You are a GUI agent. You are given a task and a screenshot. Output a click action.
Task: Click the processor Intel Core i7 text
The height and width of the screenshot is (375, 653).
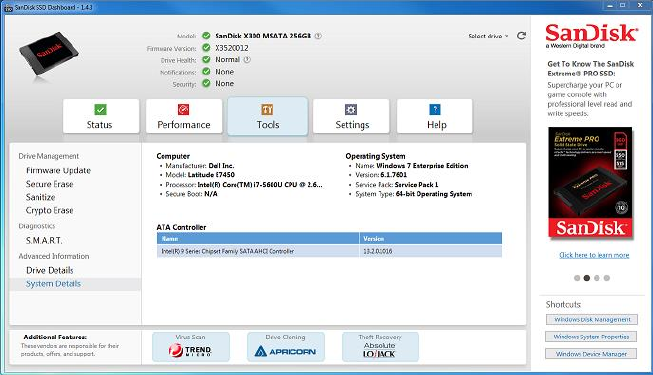pyautogui.click(x=260, y=185)
